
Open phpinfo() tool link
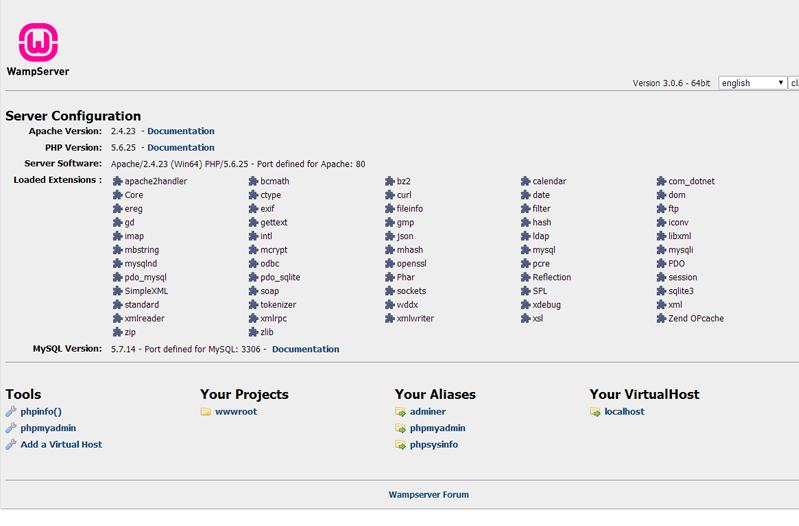pyautogui.click(x=41, y=411)
